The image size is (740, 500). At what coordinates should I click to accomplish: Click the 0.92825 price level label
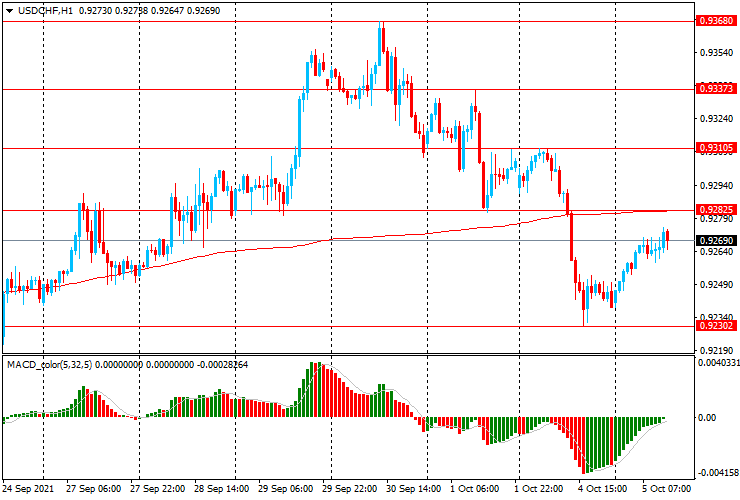tap(716, 210)
